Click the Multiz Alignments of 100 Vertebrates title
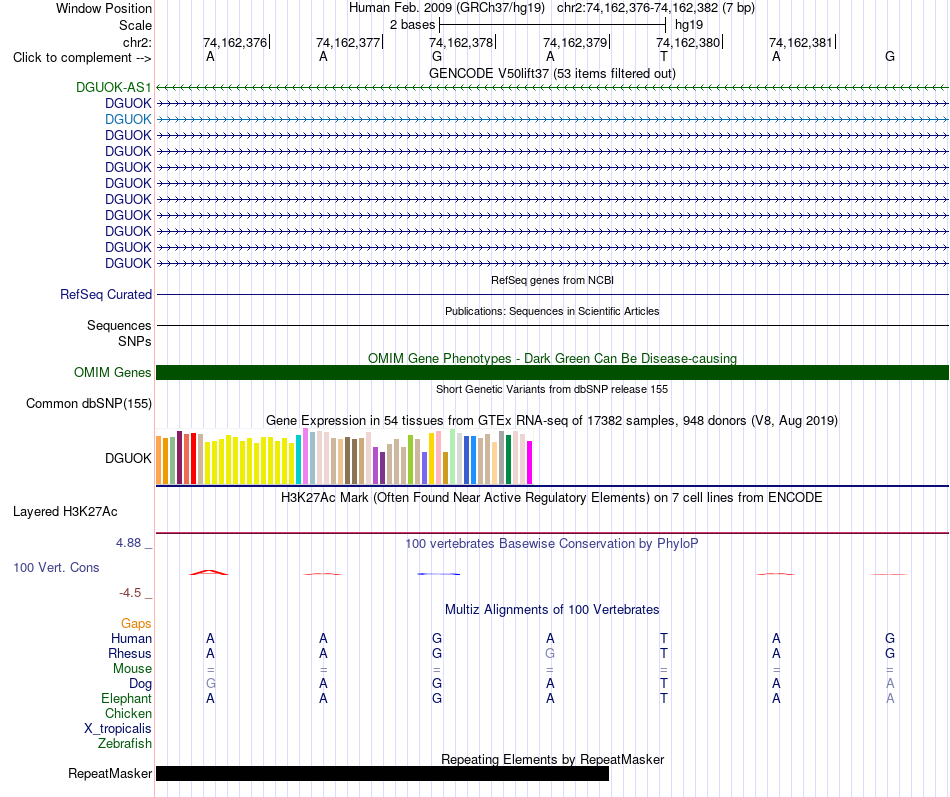Viewport: 950px width, 797px height. tap(552, 610)
